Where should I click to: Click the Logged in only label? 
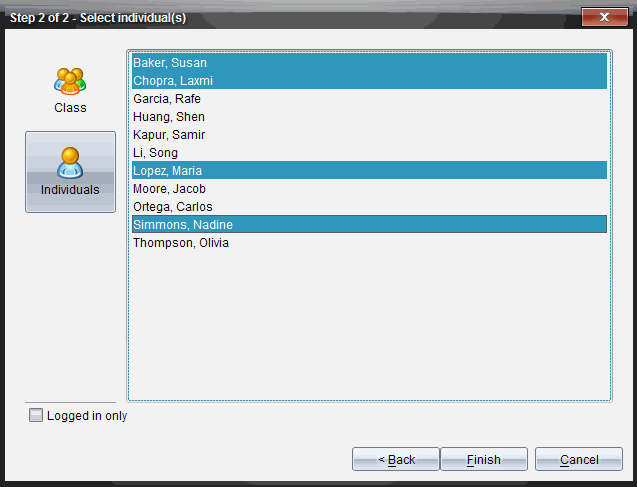tap(87, 416)
